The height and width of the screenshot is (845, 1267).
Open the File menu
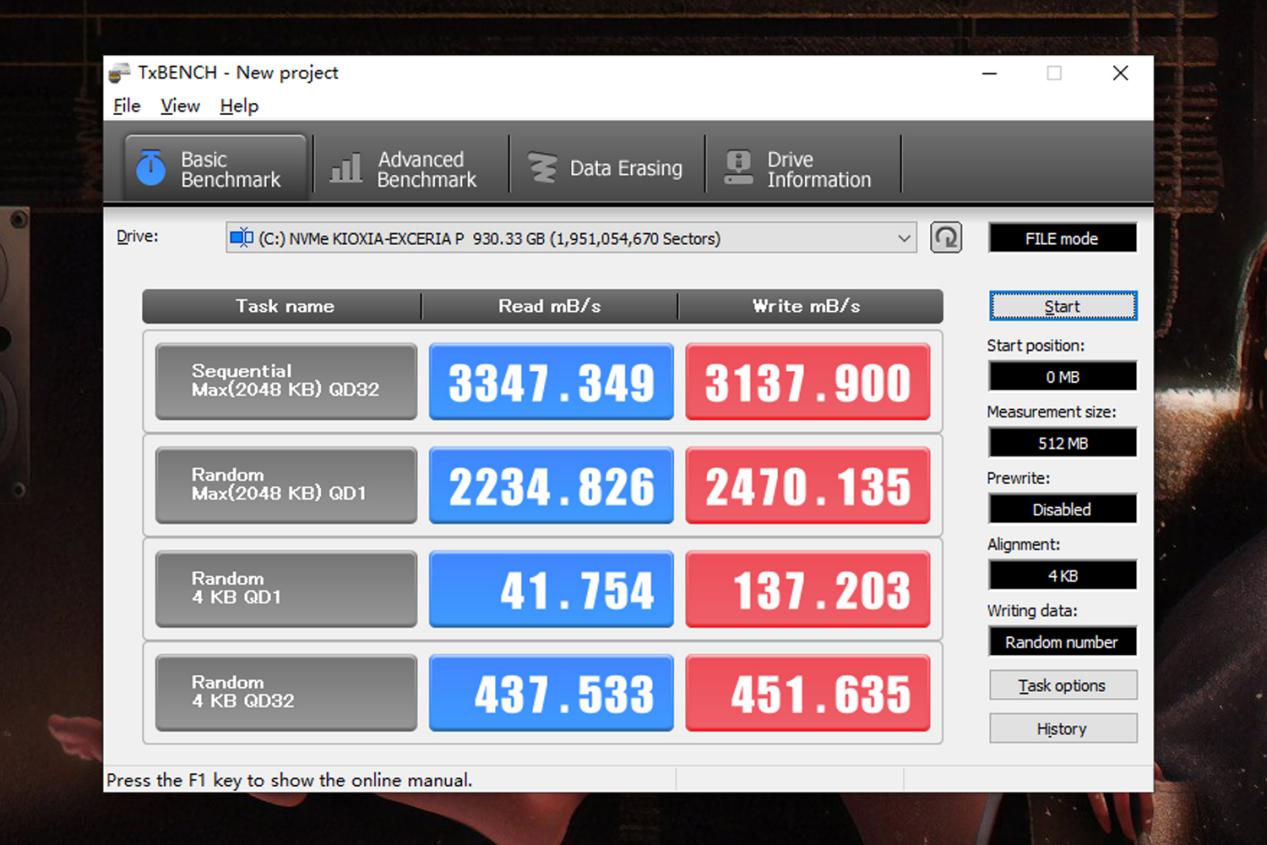pyautogui.click(x=126, y=105)
